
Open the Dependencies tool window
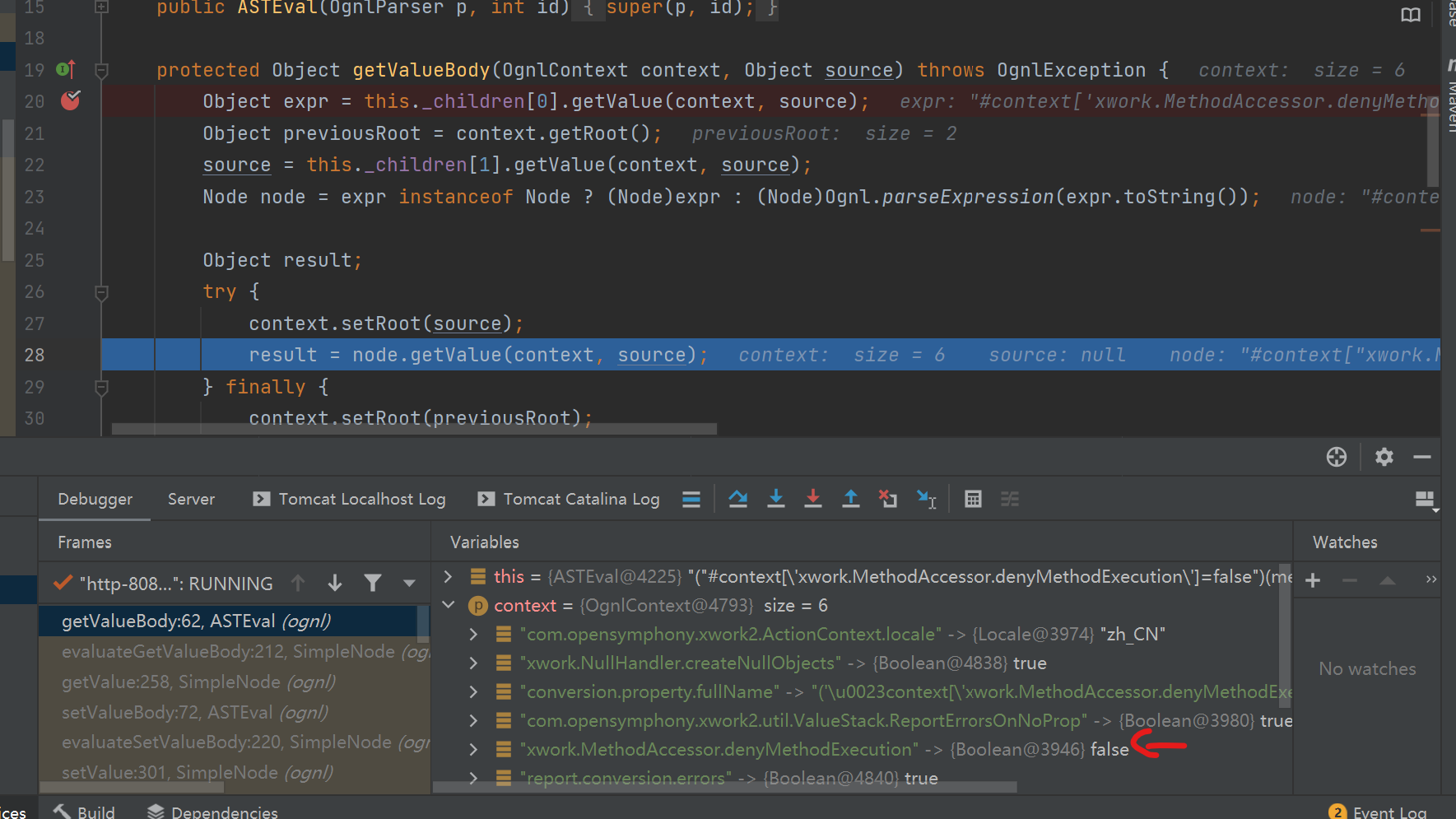(x=212, y=812)
